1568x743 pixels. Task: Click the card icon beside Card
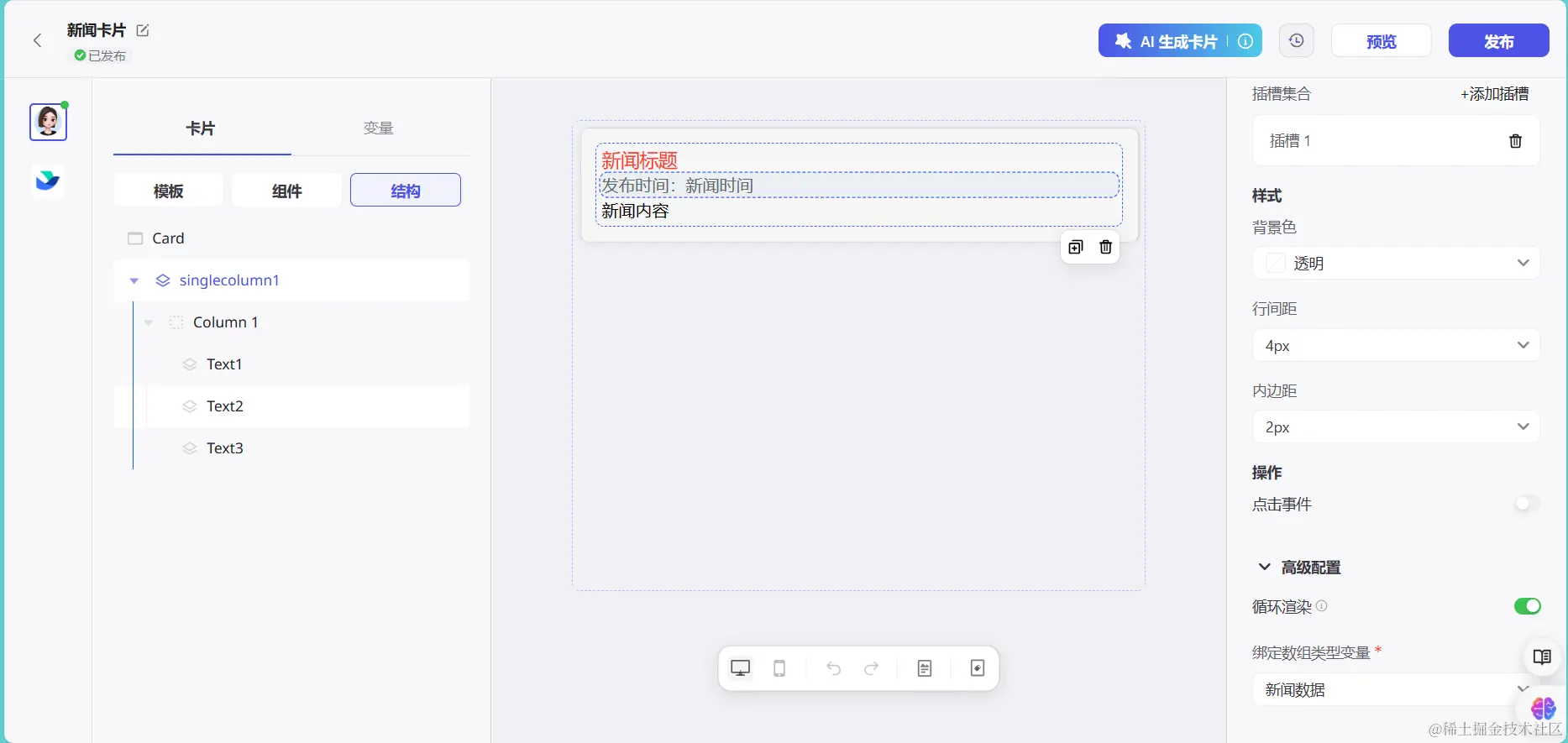tap(135, 238)
